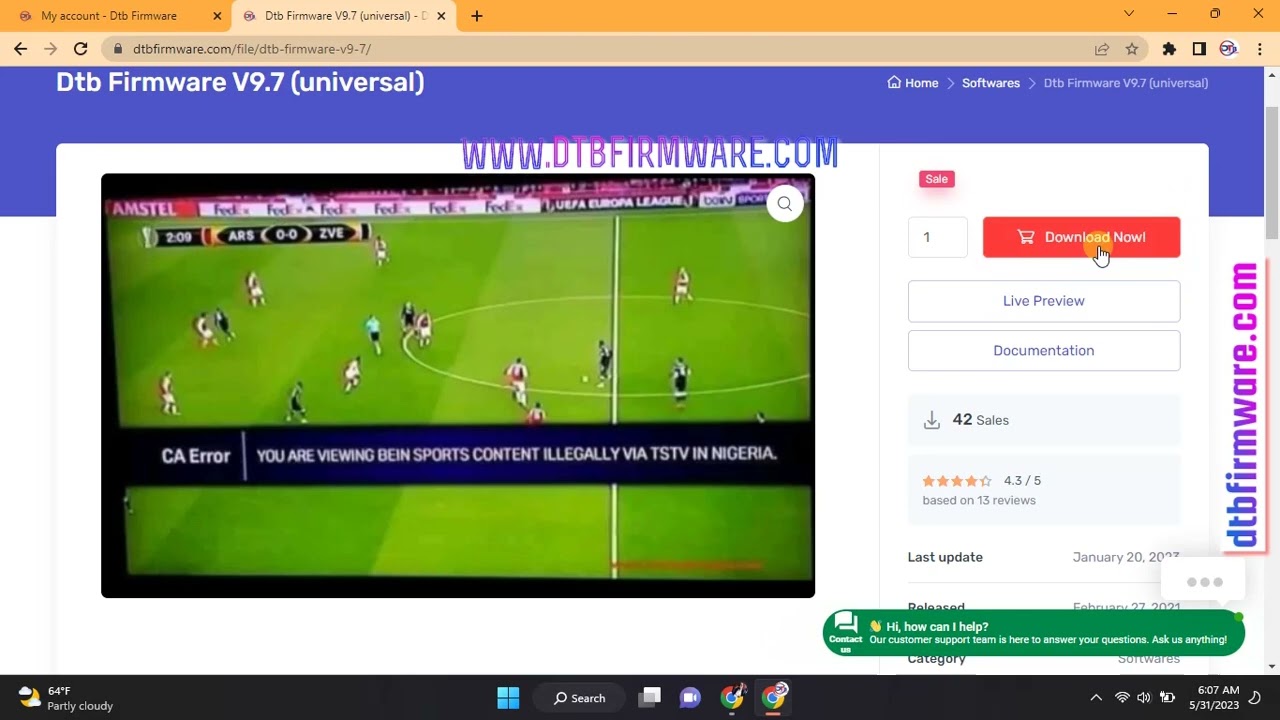This screenshot has width=1280, height=720.
Task: Open the Chrome extensions puzzle icon
Action: tap(1169, 49)
